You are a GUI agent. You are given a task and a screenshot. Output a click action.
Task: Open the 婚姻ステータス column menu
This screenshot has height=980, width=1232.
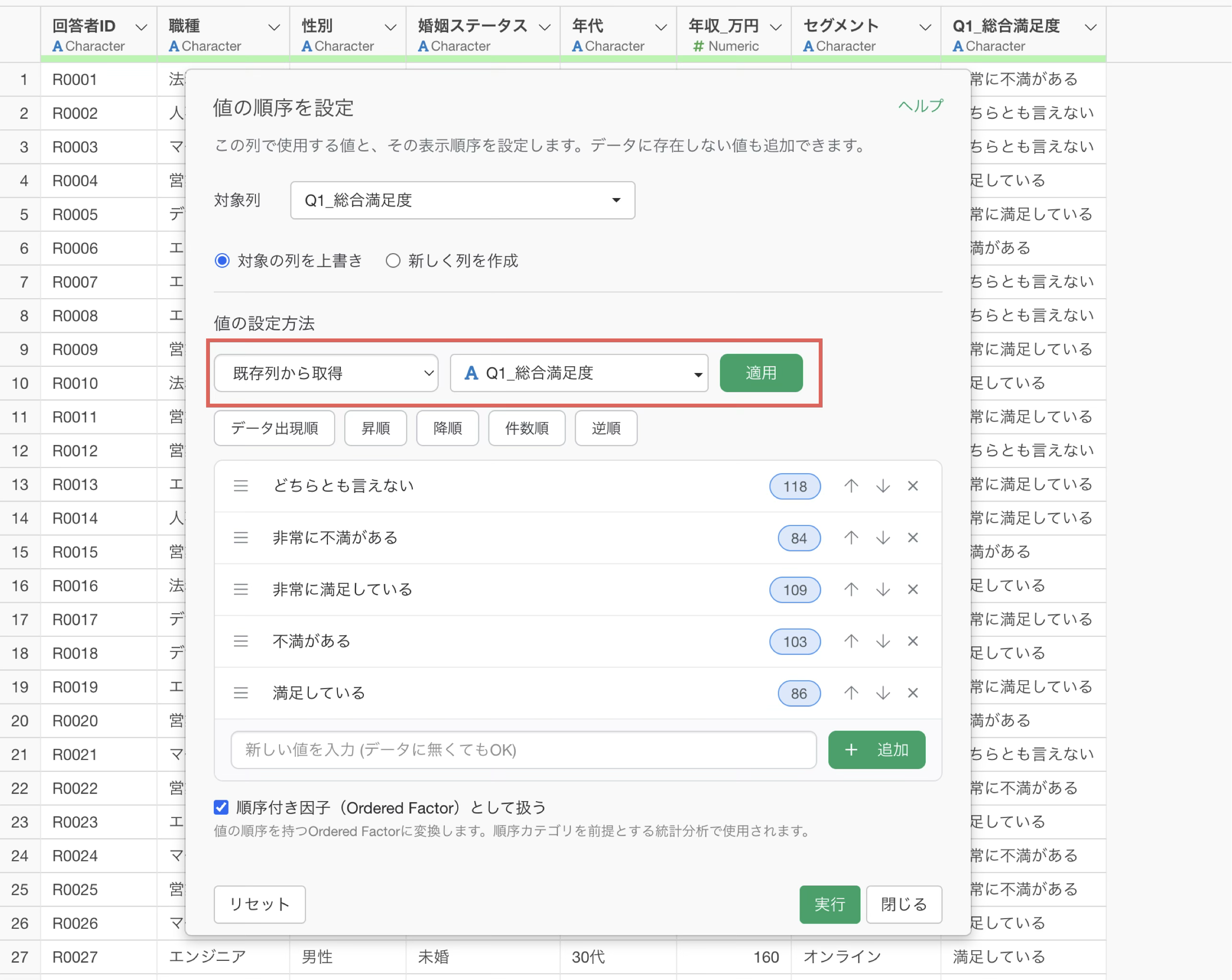[545, 27]
